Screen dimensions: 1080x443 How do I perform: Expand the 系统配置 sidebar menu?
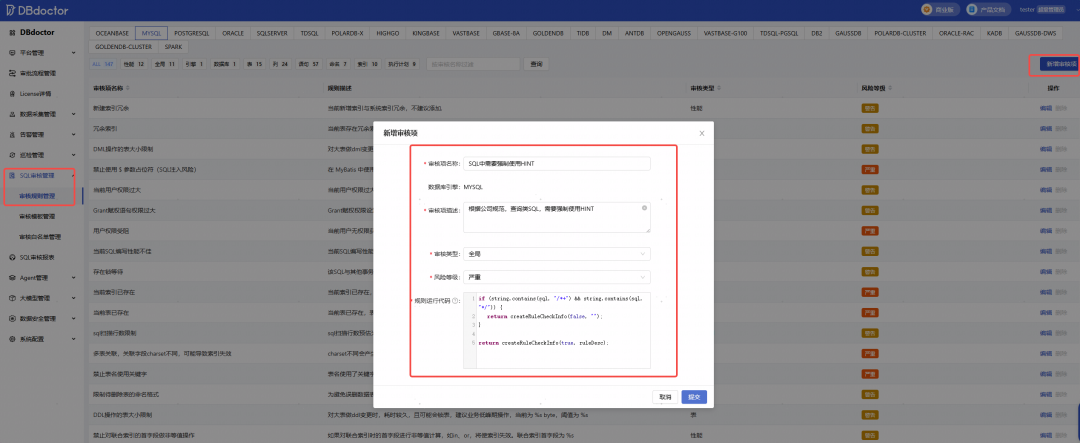74,339
